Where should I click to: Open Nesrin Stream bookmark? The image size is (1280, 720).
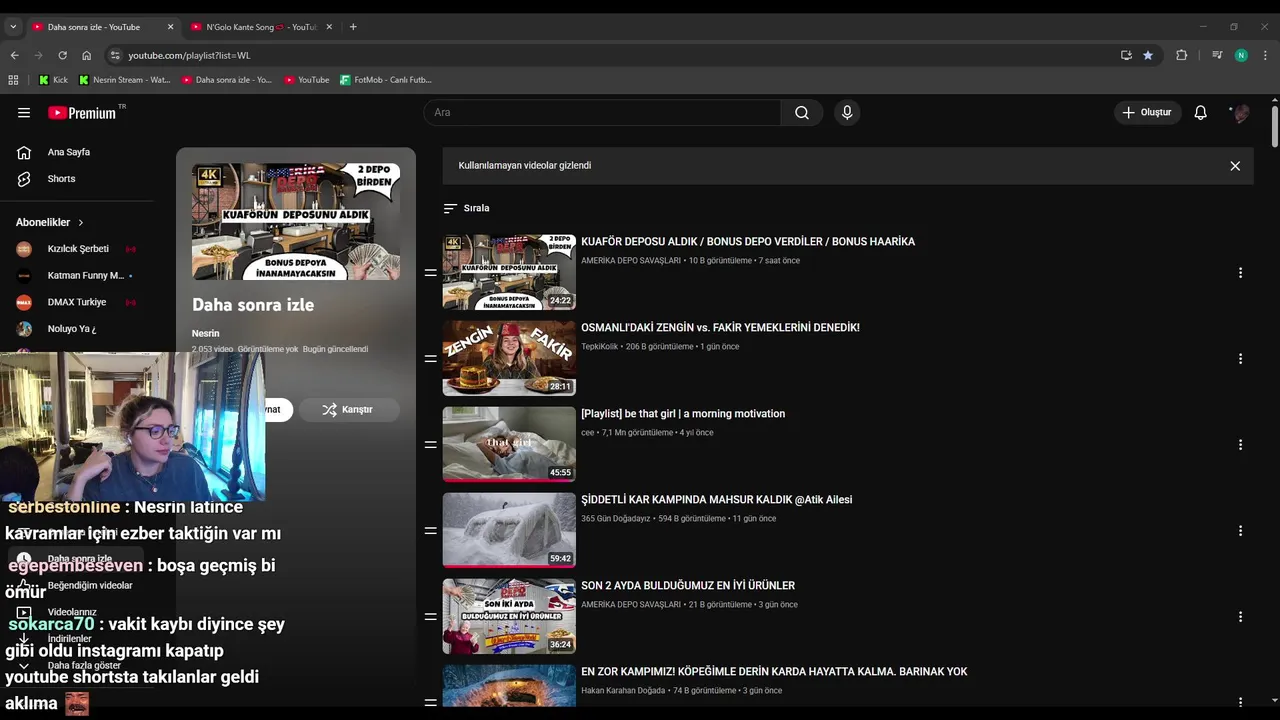click(x=124, y=80)
